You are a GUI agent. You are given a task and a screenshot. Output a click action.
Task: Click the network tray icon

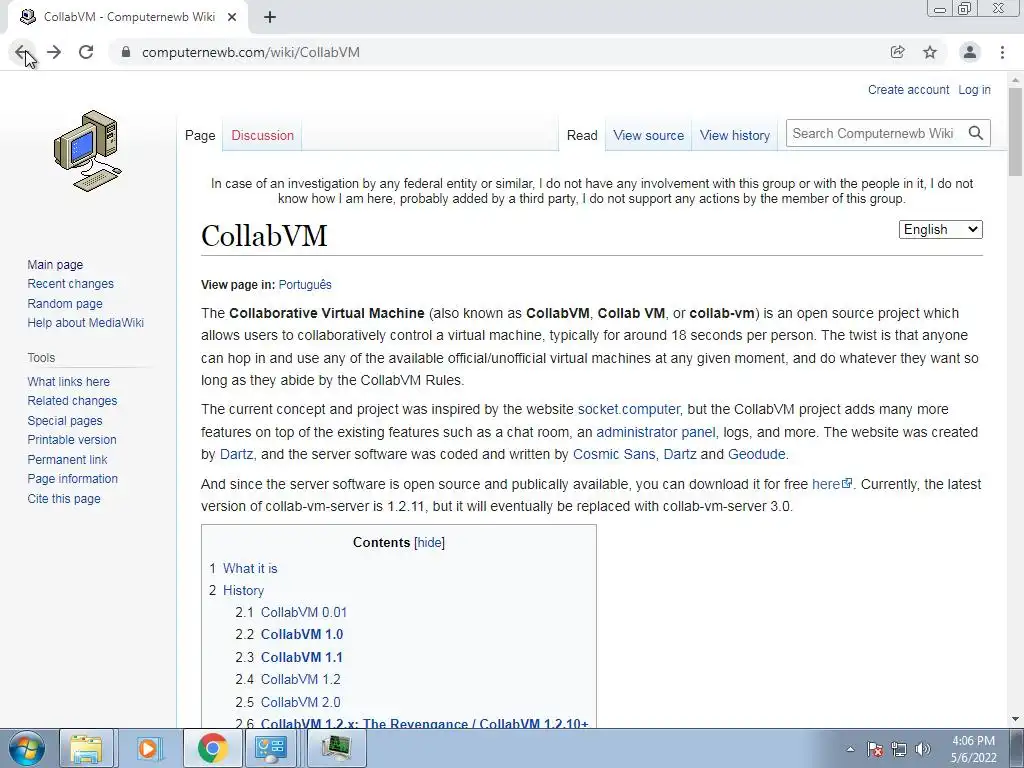click(899, 749)
